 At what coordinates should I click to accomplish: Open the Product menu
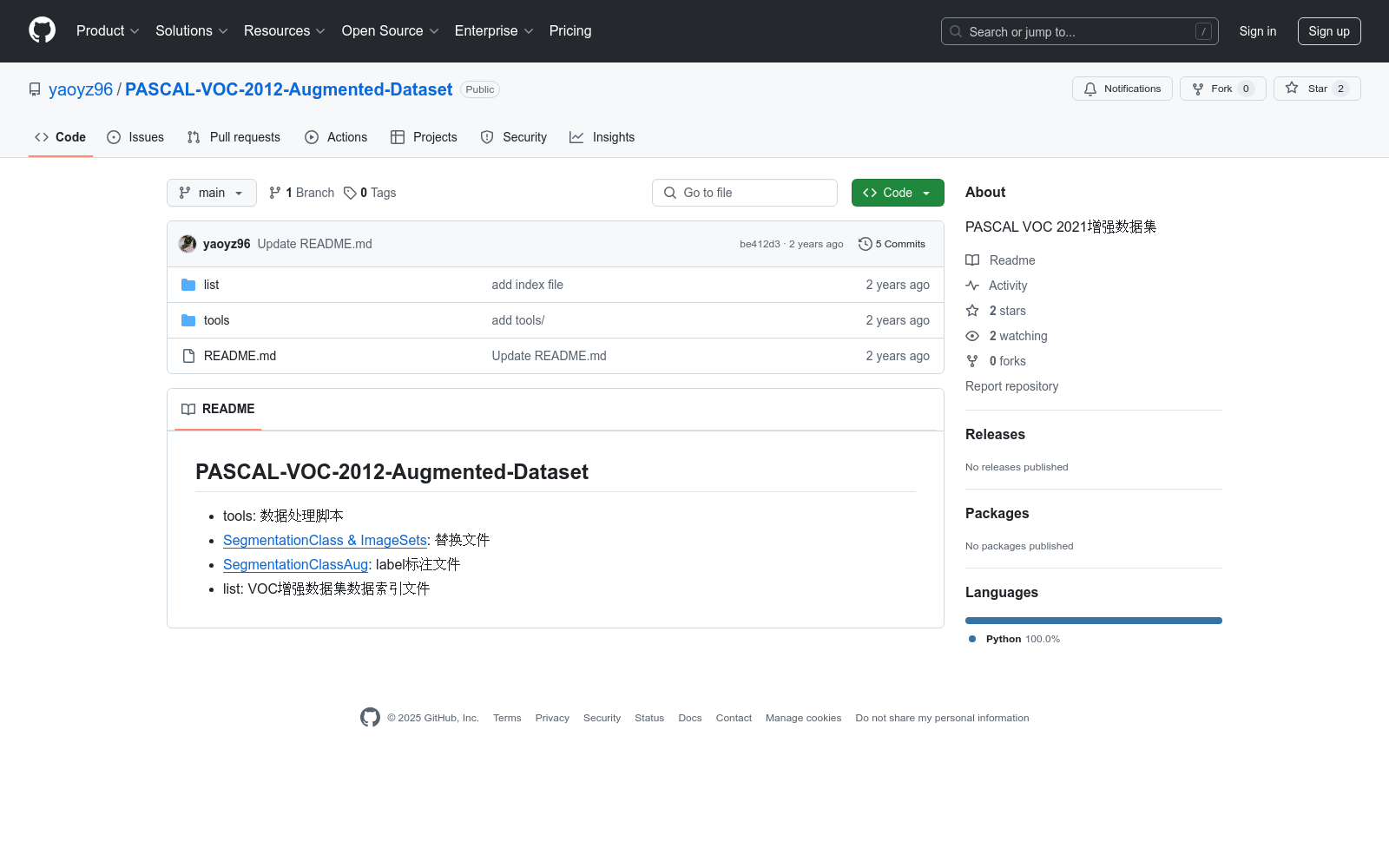(108, 30)
